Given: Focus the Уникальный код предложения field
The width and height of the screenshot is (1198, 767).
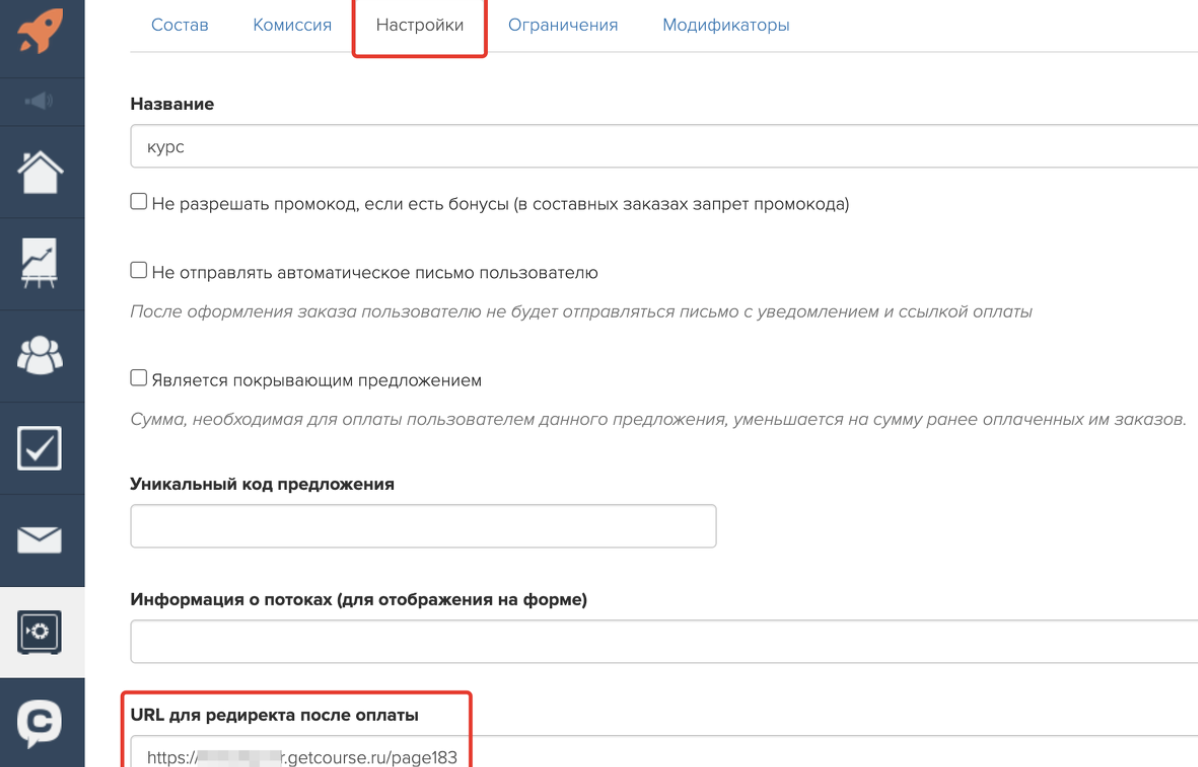Looking at the screenshot, I should (x=423, y=526).
